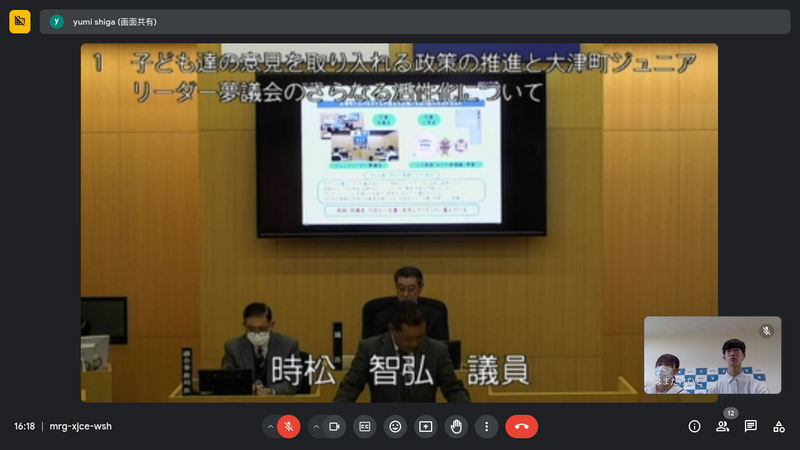Image resolution: width=800 pixels, height=450 pixels.
Task: Click the present screen icon
Action: click(x=425, y=426)
